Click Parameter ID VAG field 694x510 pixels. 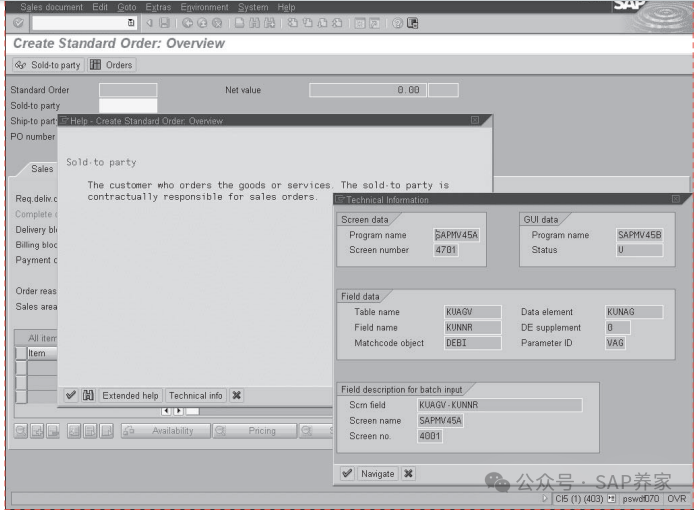pos(615,343)
